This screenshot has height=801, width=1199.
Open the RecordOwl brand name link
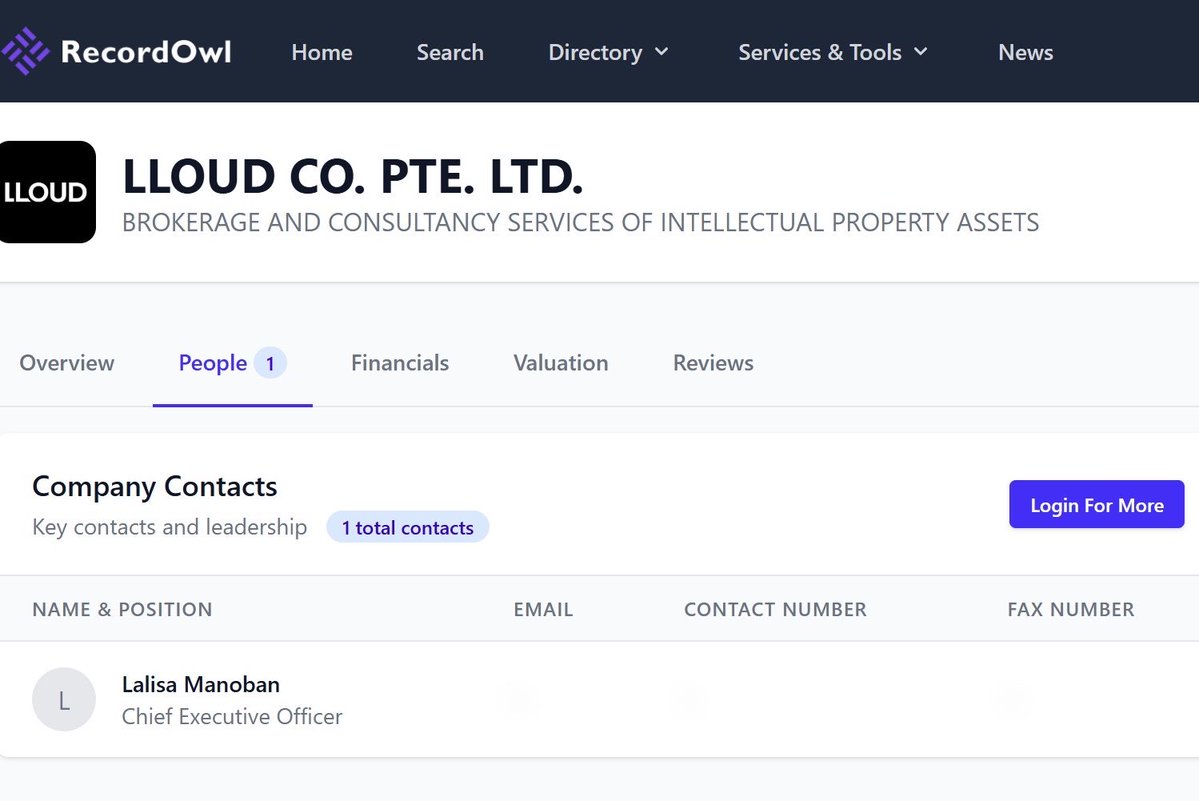click(145, 52)
